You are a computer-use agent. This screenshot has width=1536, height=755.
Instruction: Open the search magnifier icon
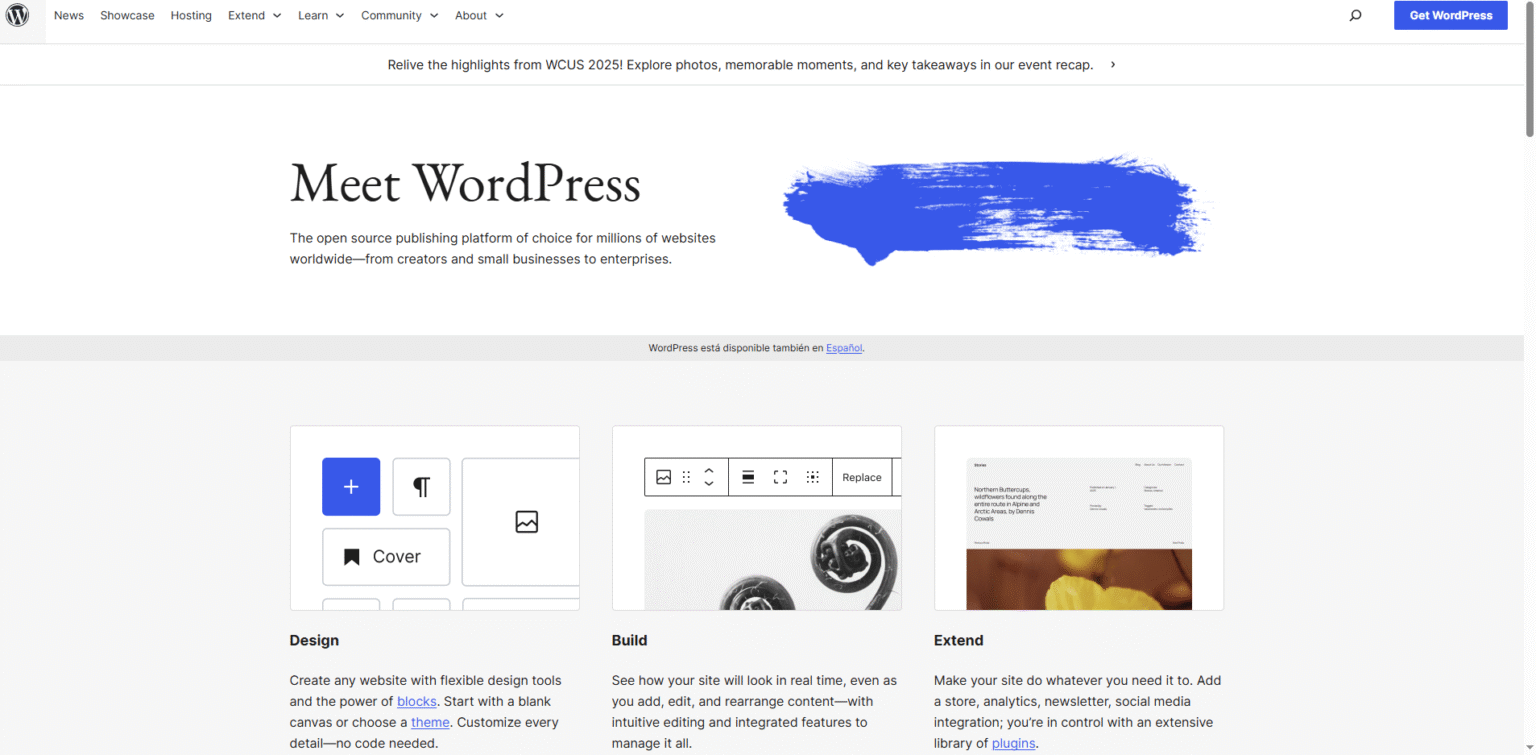click(1355, 15)
